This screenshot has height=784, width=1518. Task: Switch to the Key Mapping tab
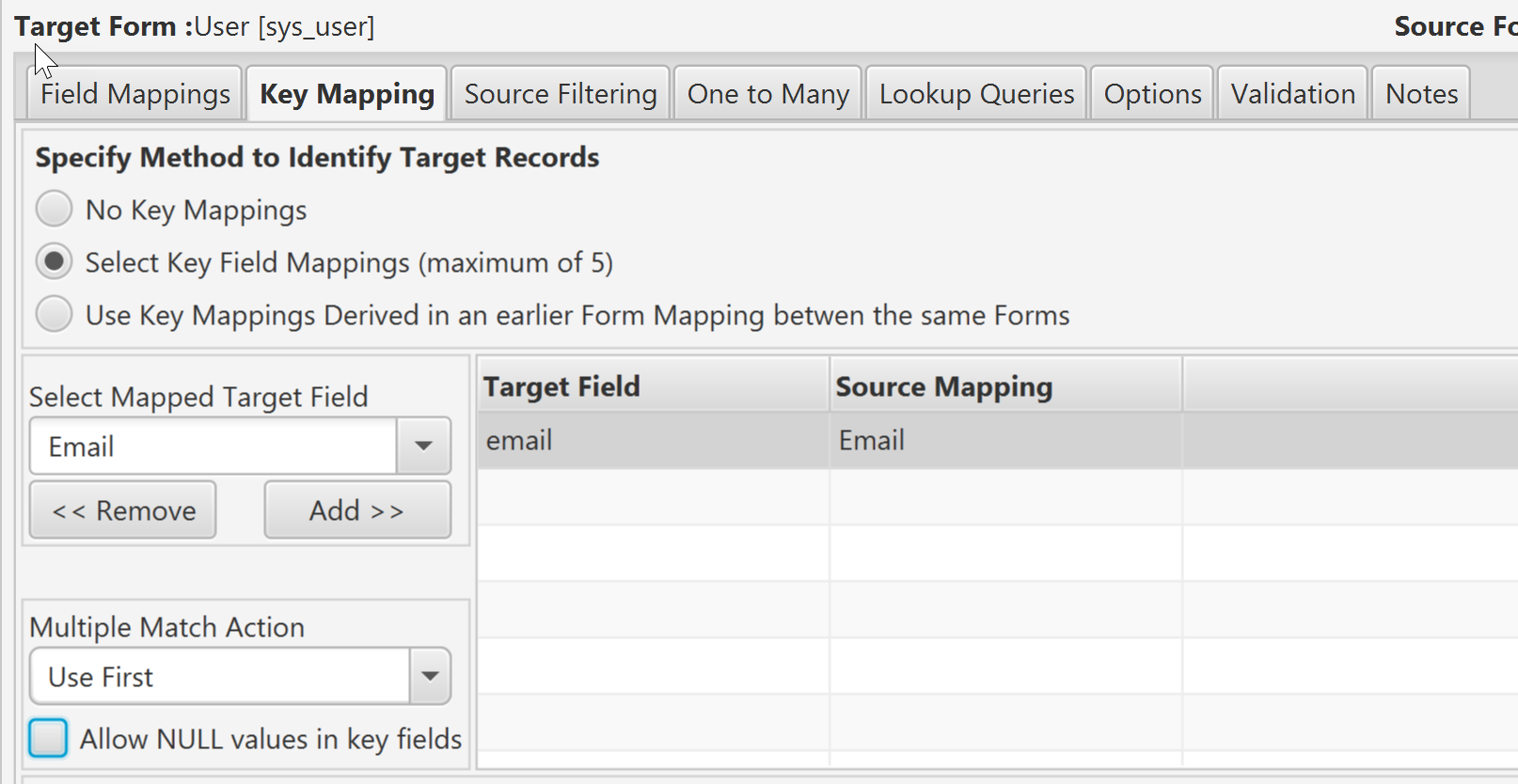click(x=346, y=94)
